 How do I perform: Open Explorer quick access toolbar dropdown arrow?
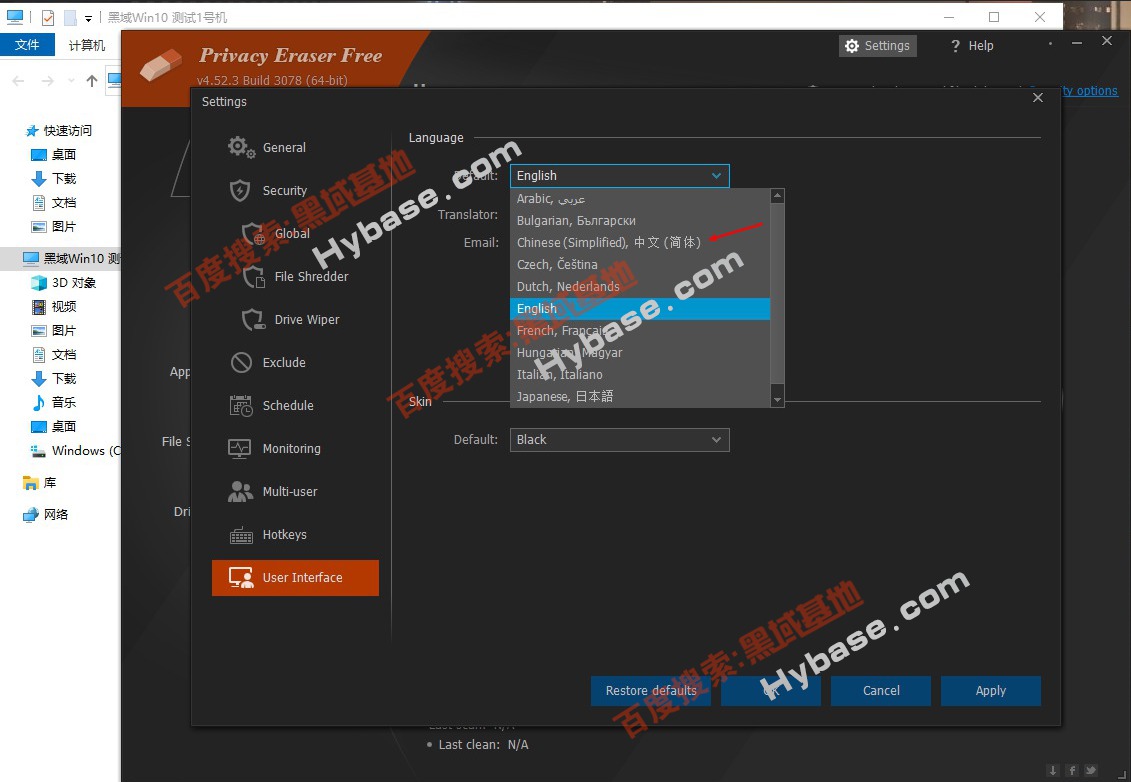click(x=88, y=18)
